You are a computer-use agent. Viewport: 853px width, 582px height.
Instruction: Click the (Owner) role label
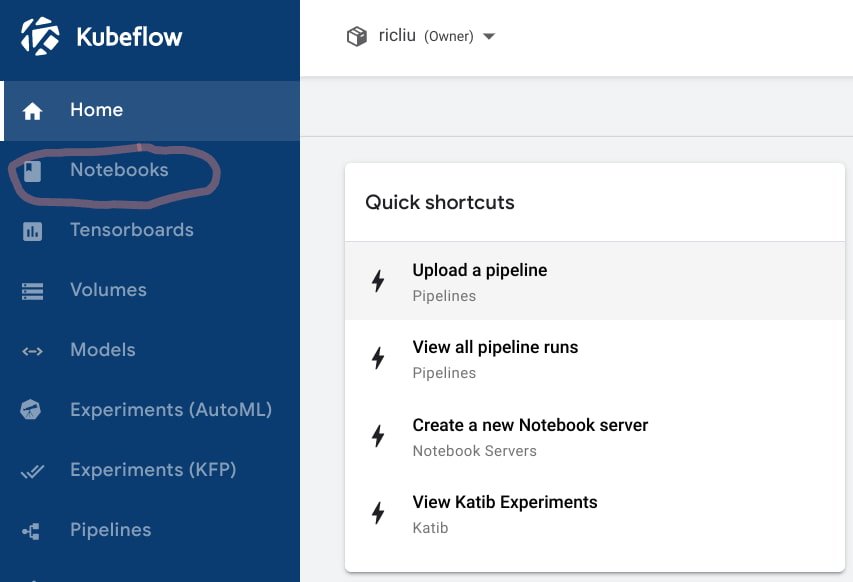point(449,36)
